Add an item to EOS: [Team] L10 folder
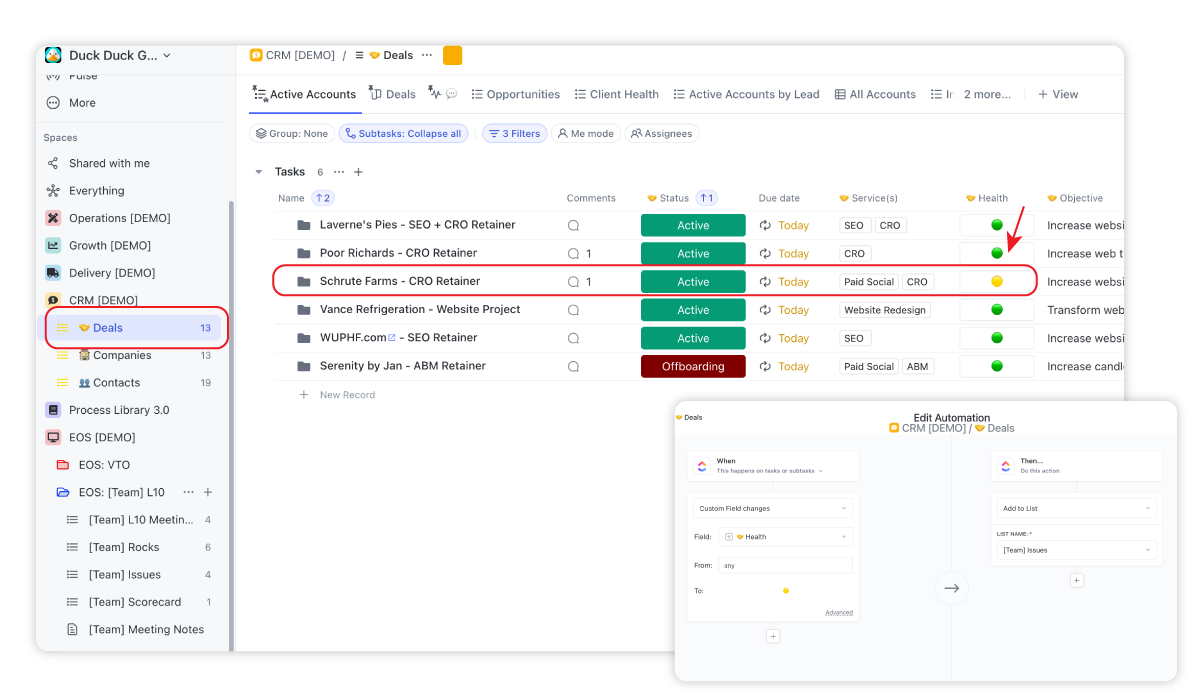The height and width of the screenshot is (700, 1200). click(x=208, y=492)
